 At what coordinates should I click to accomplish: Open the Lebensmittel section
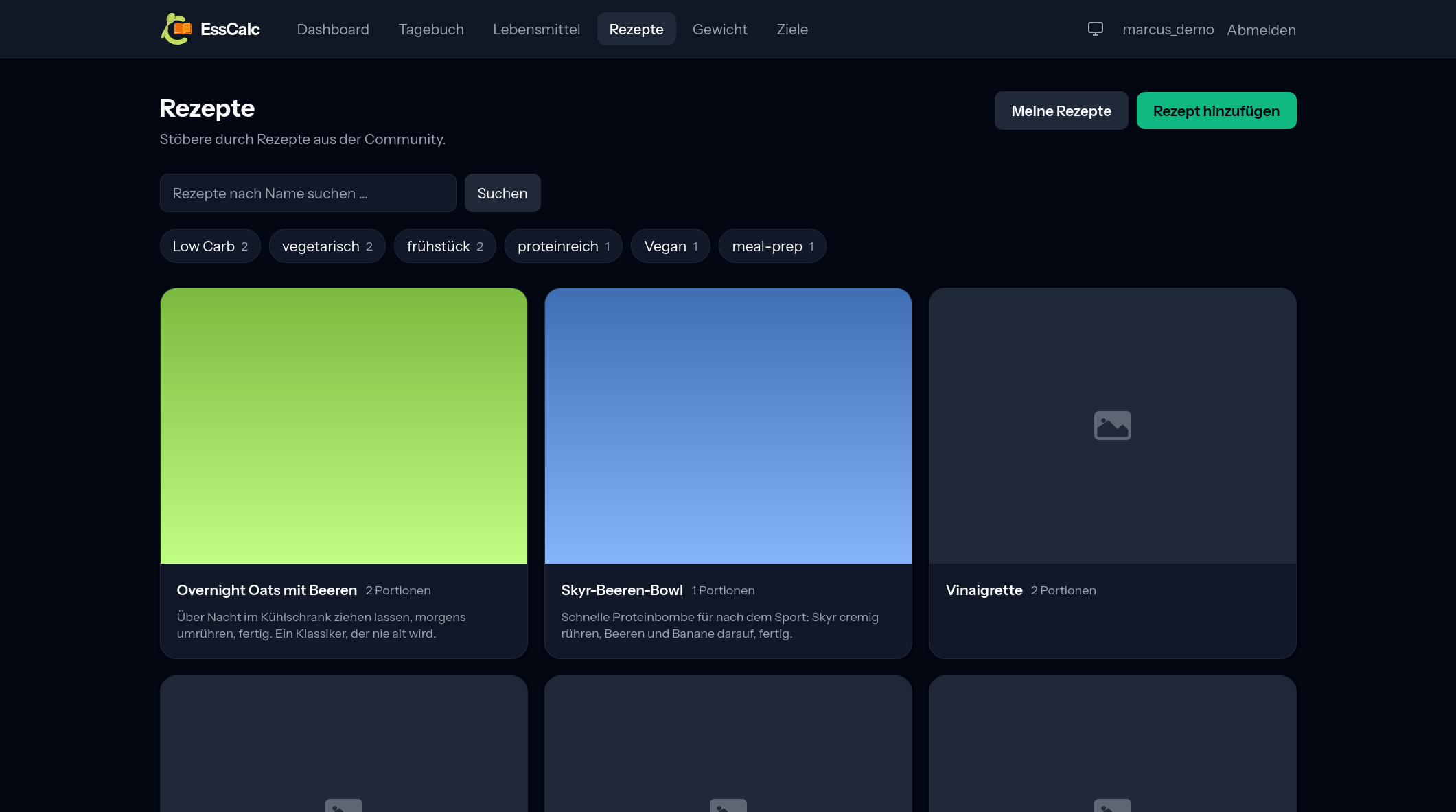537,29
